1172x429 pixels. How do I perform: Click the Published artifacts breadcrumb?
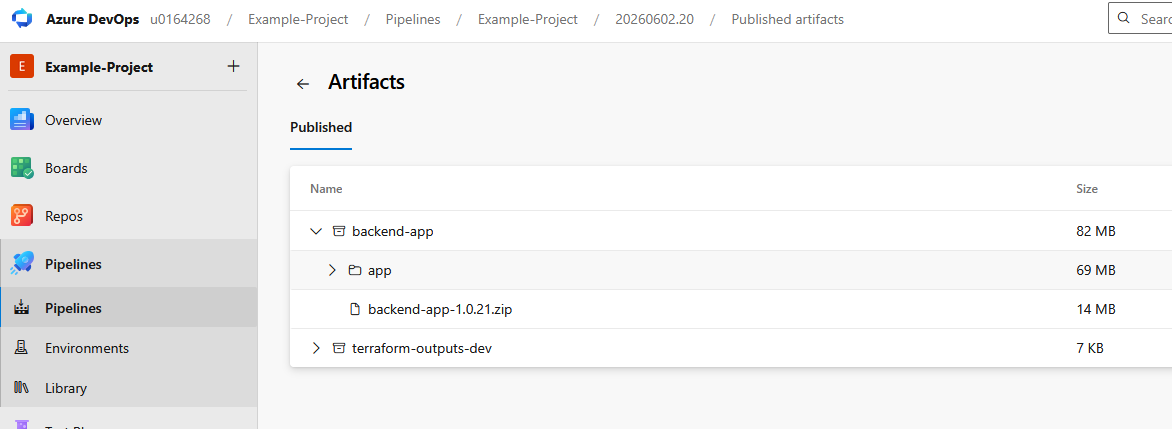tap(787, 19)
